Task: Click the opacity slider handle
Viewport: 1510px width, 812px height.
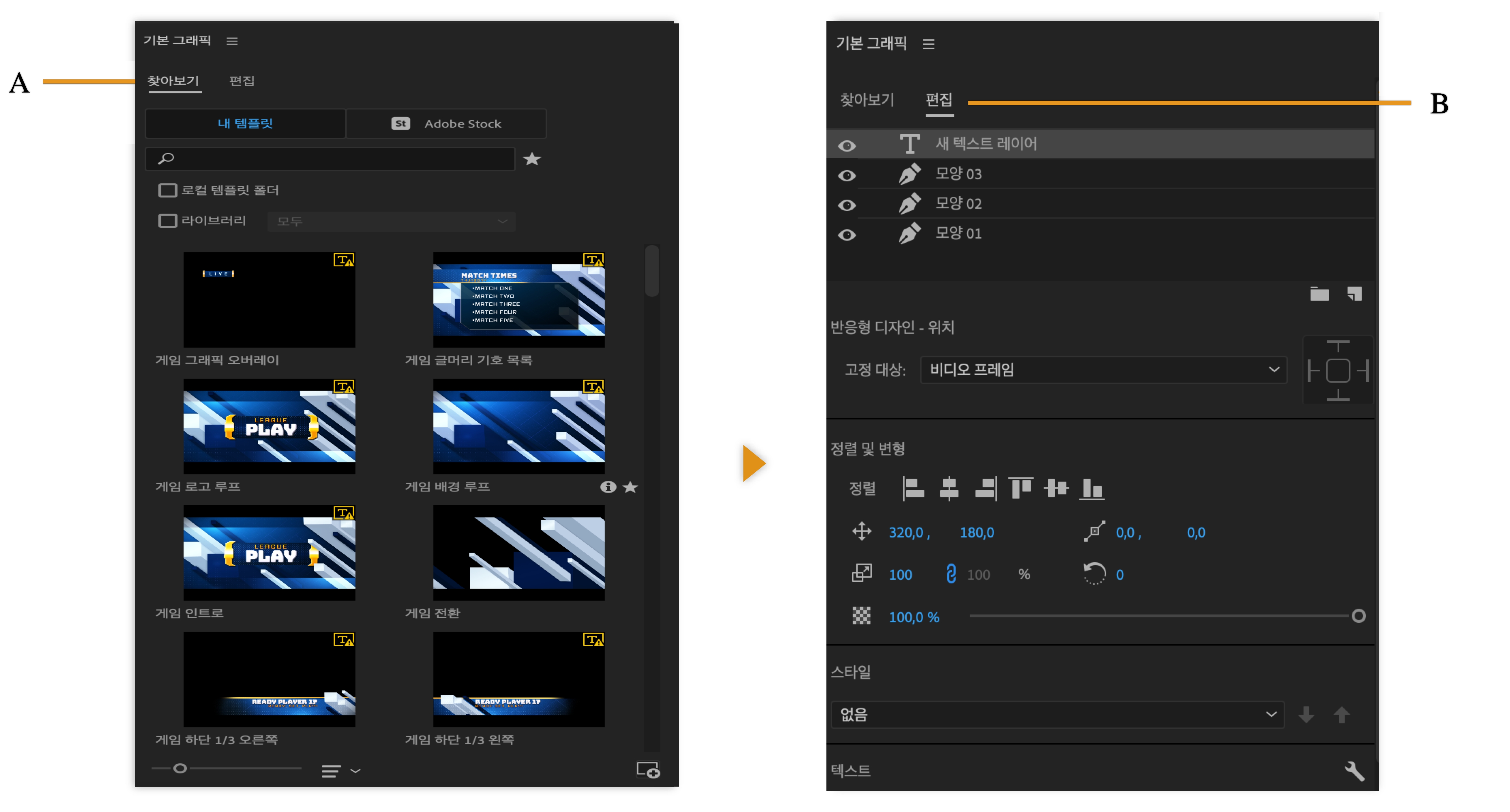Action: 1358,616
